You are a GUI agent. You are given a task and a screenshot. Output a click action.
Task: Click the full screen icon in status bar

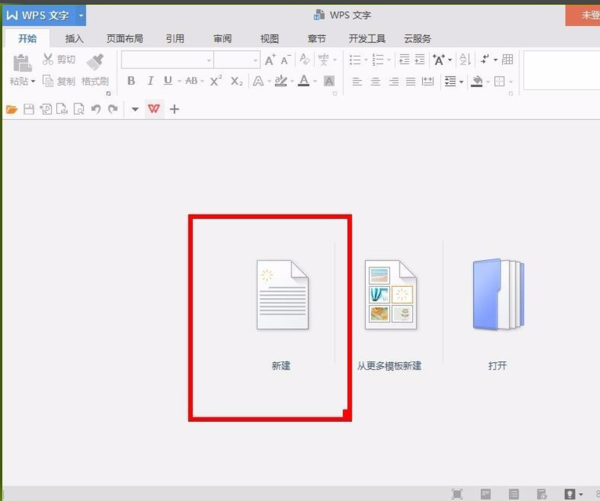click(x=458, y=493)
